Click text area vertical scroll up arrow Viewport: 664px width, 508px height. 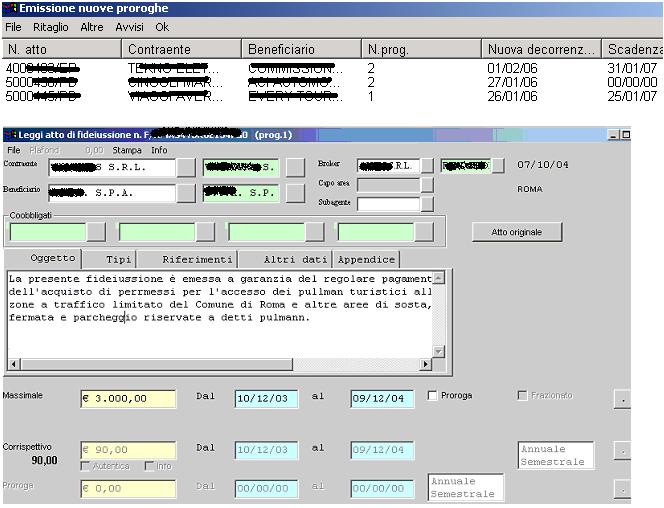(438, 278)
